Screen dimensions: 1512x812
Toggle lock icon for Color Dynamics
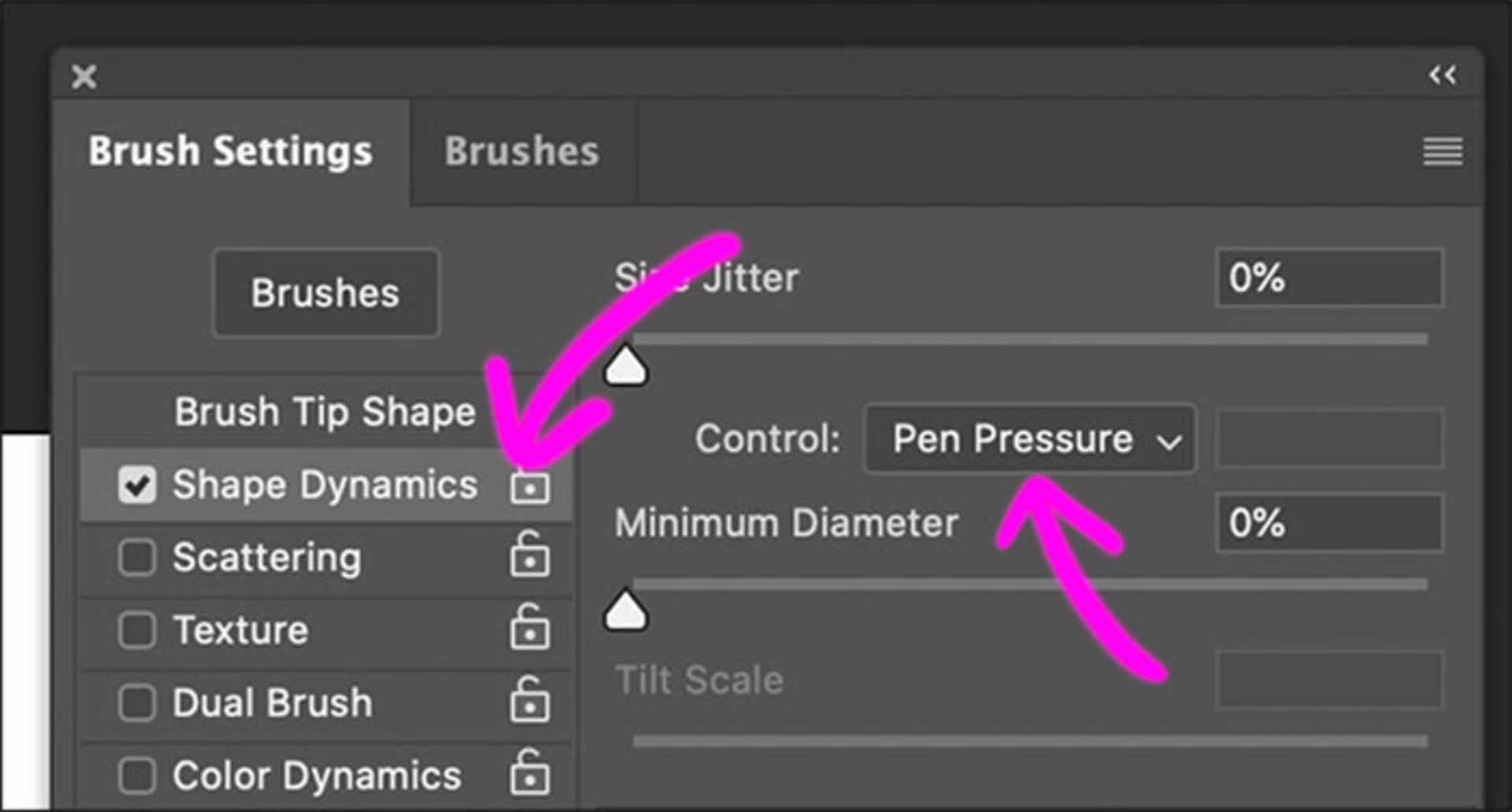pyautogui.click(x=529, y=773)
